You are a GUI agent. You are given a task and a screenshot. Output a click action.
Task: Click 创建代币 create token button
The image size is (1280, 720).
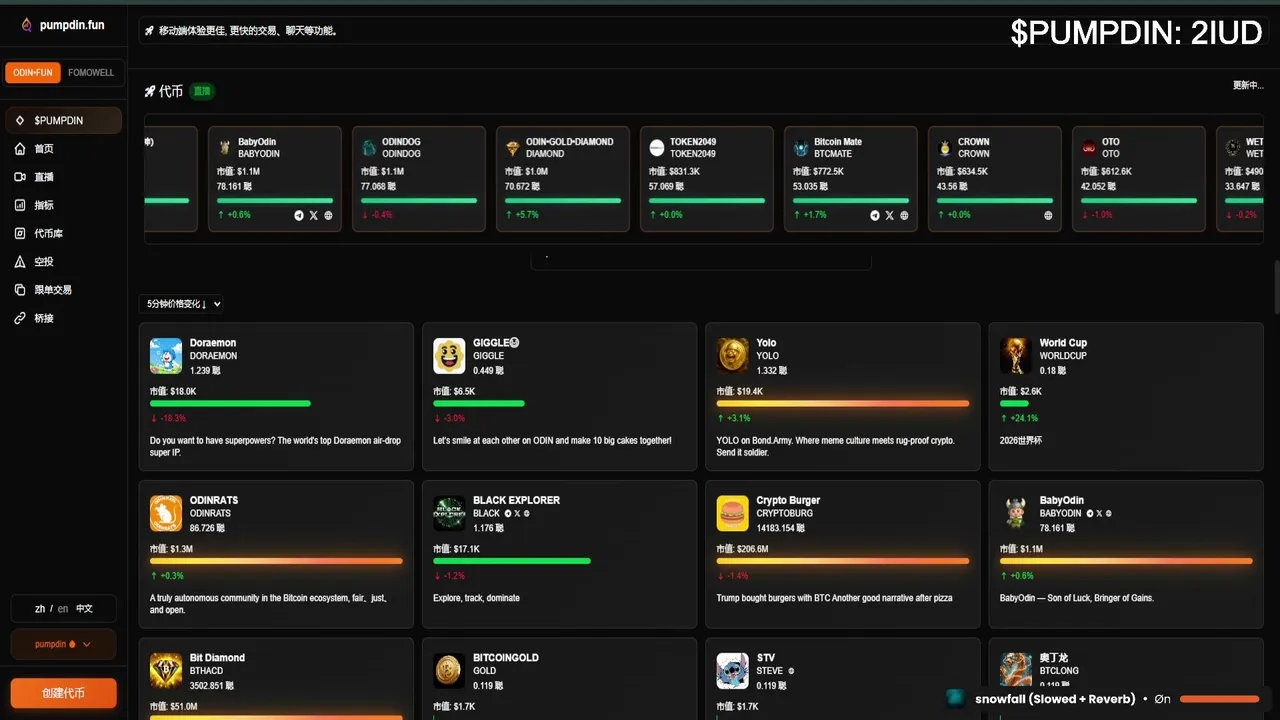point(63,693)
